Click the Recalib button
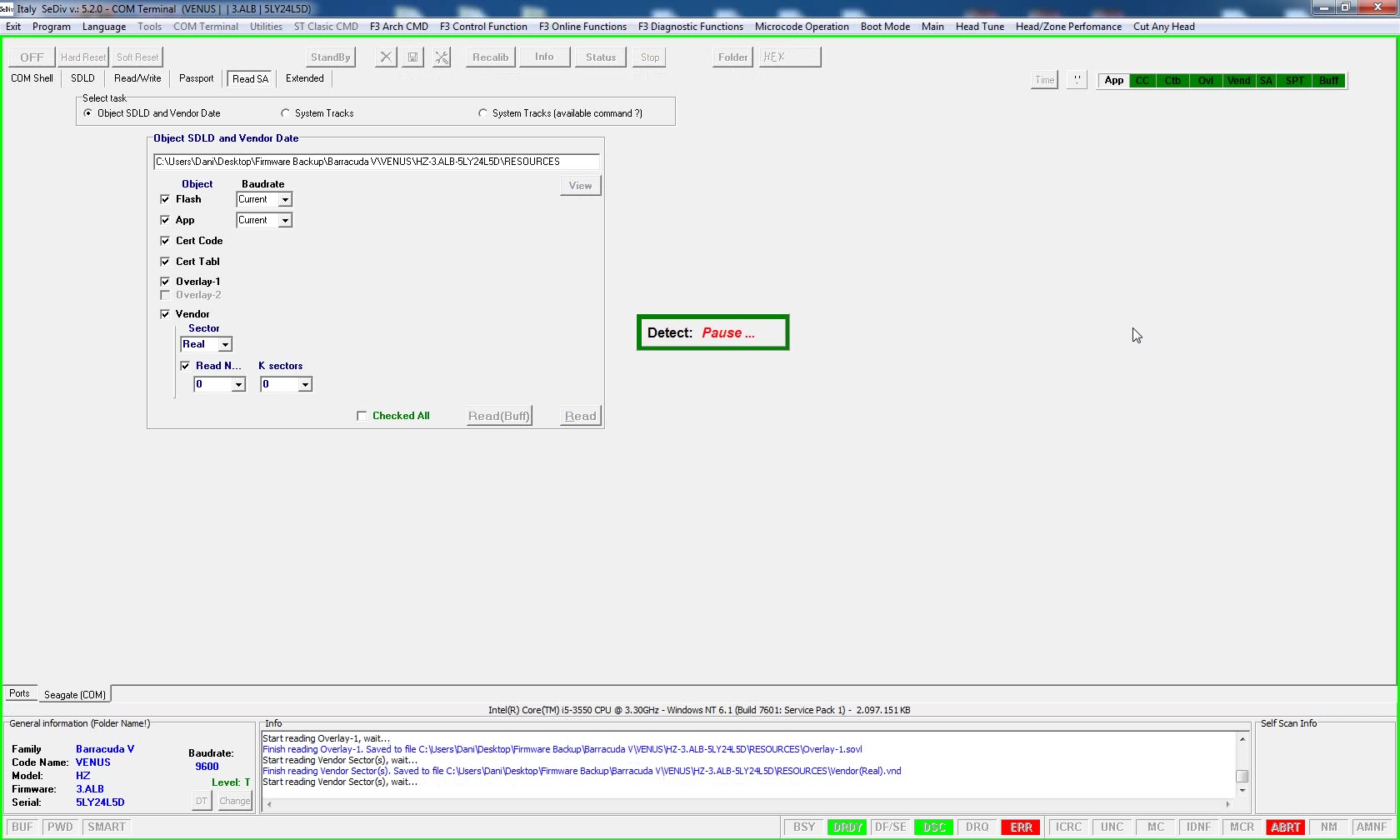 click(490, 57)
